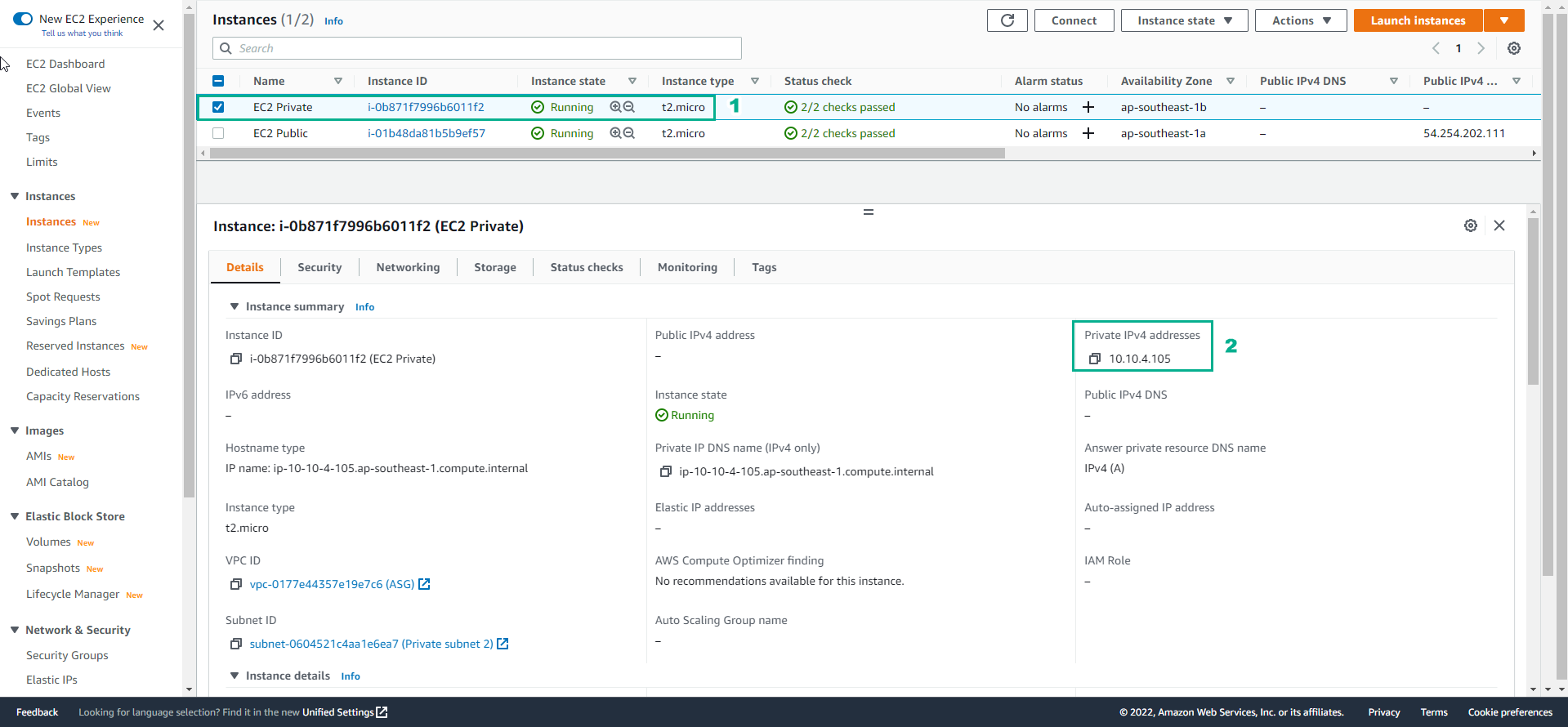This screenshot has height=727, width=1568.
Task: Sort by Name column arrow
Action: [338, 81]
